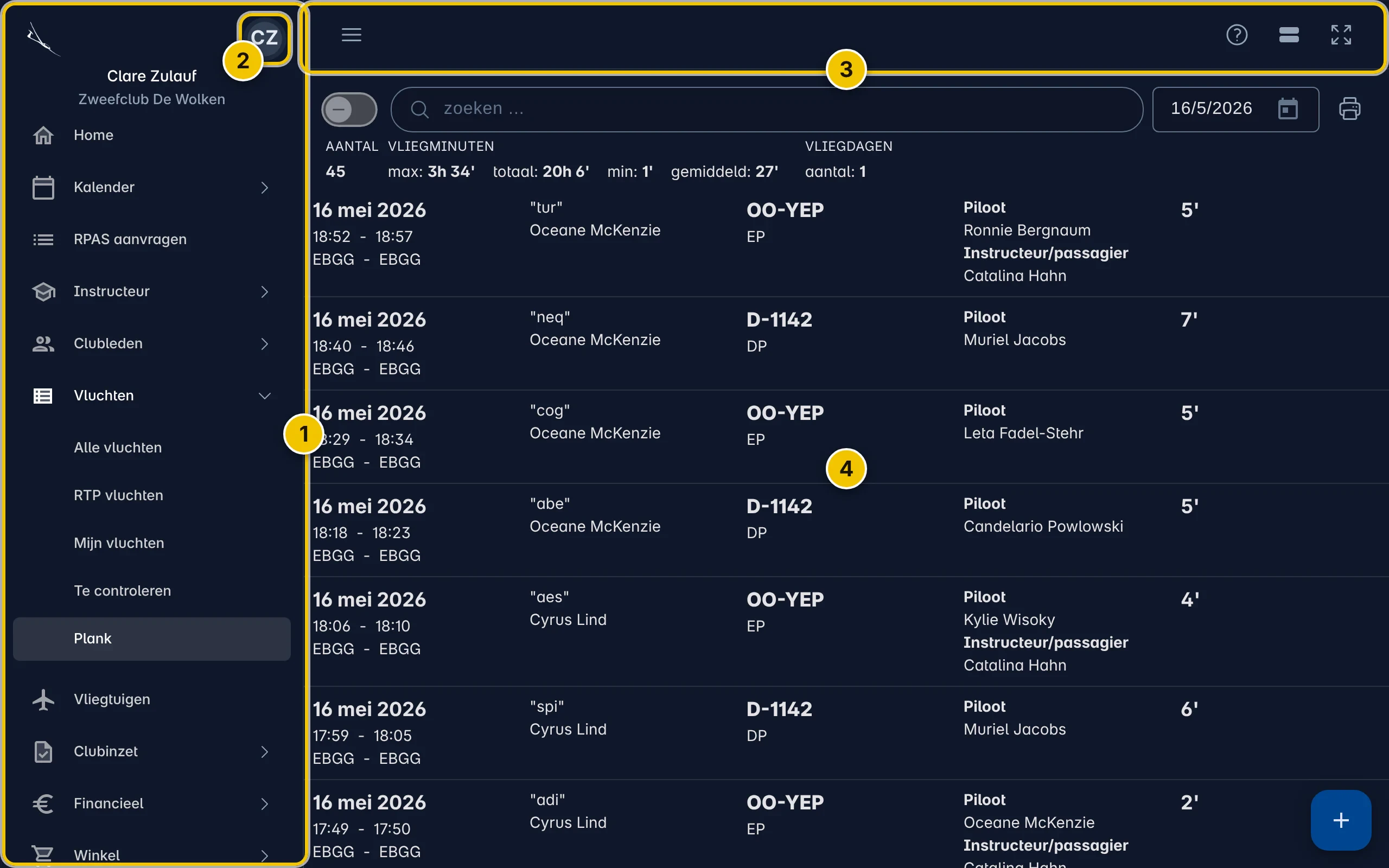
Task: Add a new flight with plus button
Action: (1341, 820)
